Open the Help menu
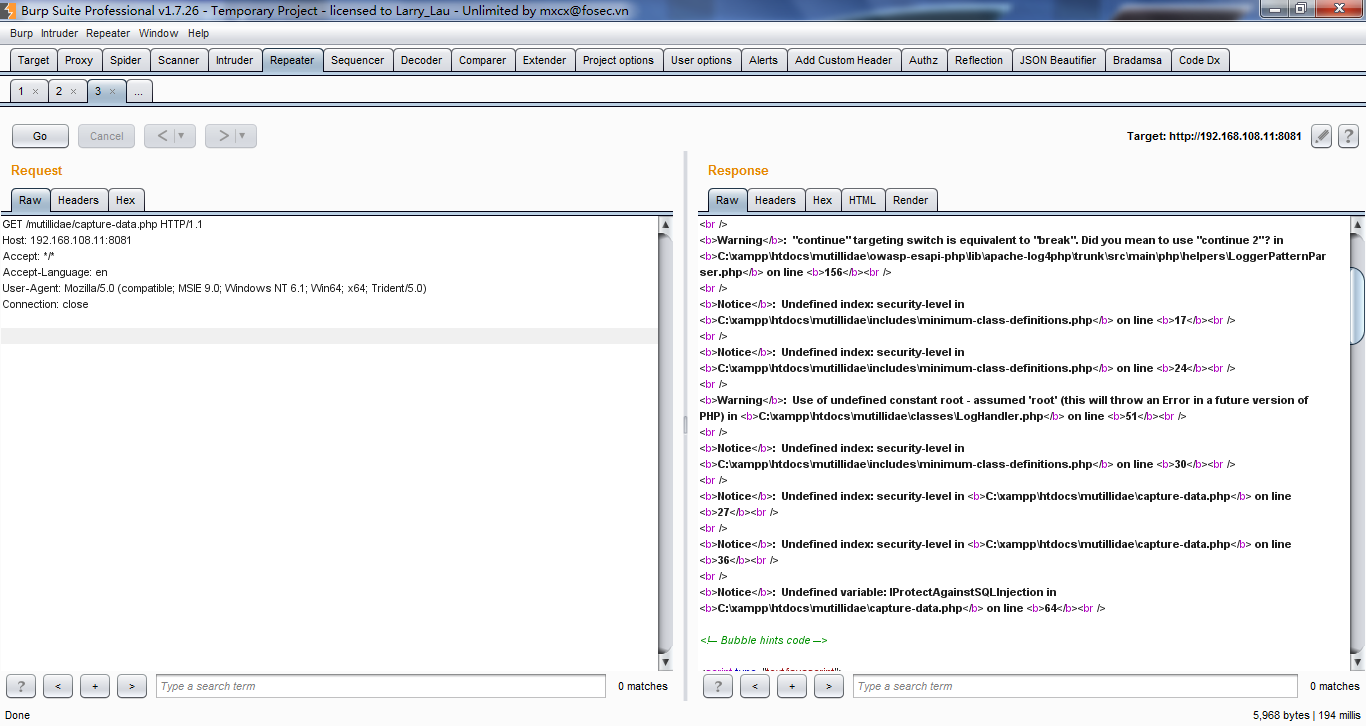Image resolution: width=1366 pixels, height=726 pixels. coord(199,33)
